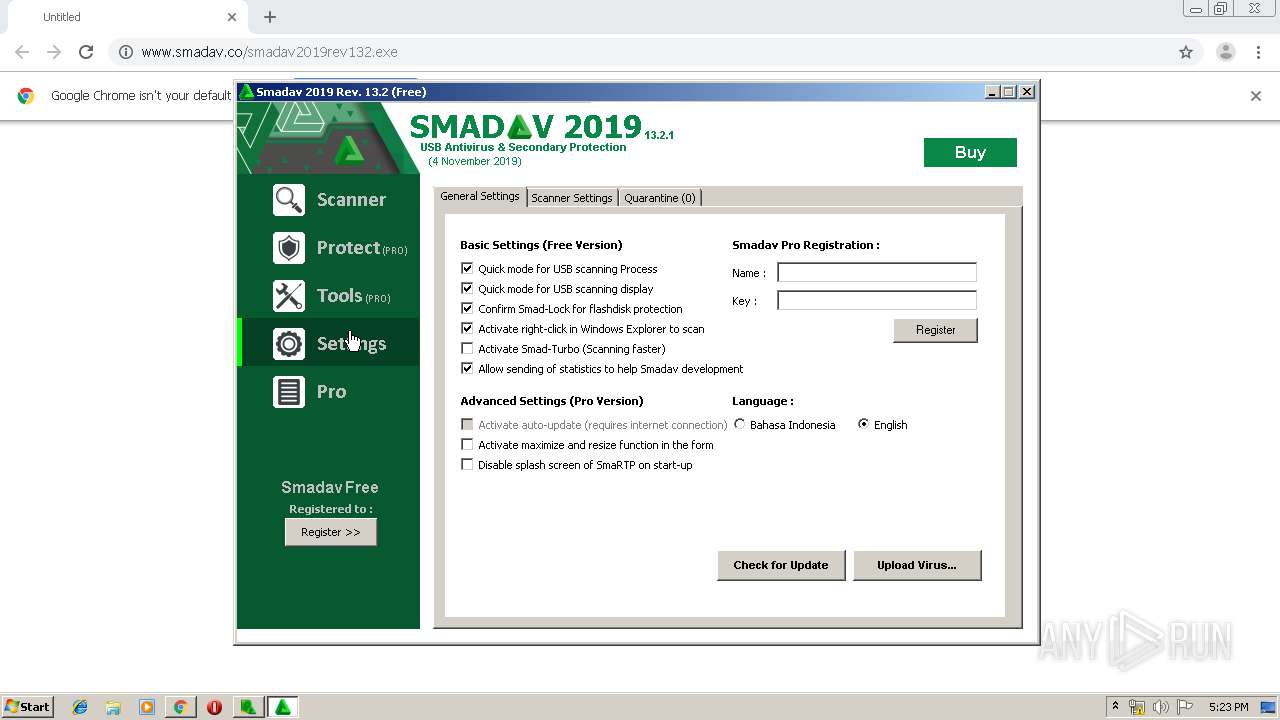The height and width of the screenshot is (720, 1280).
Task: View site information icon in address bar
Action: point(126,52)
